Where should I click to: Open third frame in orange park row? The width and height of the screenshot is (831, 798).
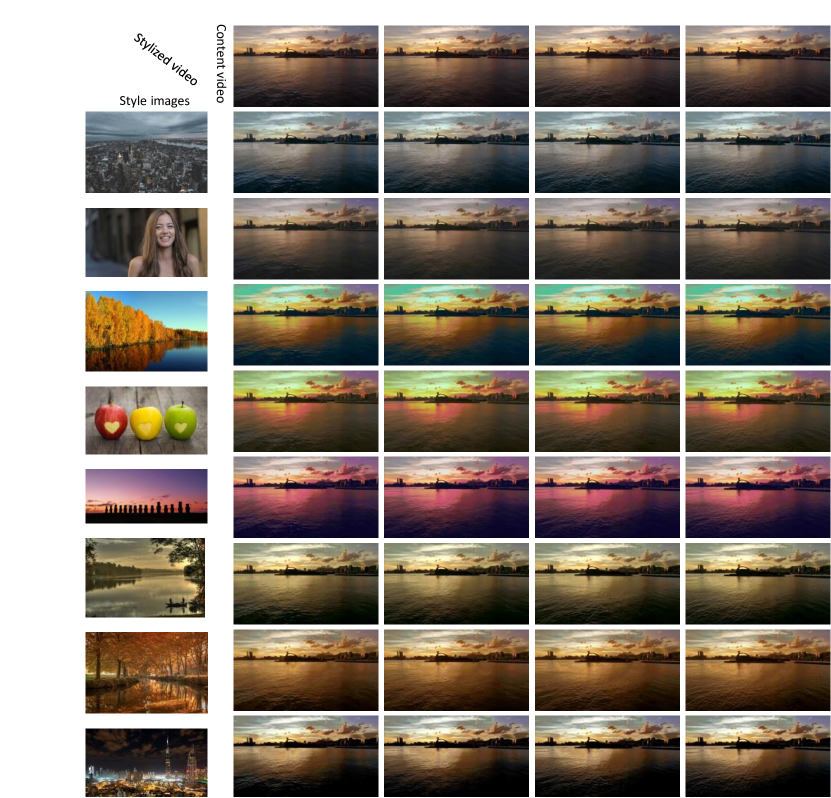coord(607,670)
